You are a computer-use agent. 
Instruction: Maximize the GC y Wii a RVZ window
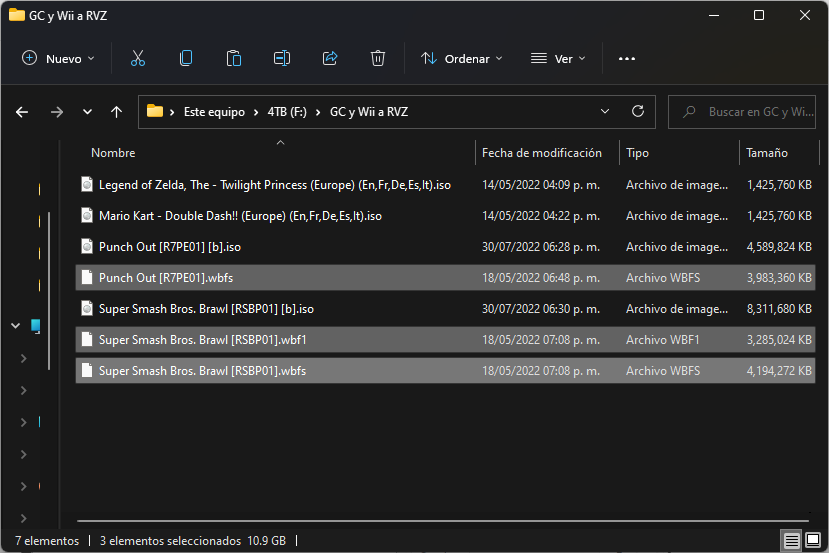pos(759,15)
